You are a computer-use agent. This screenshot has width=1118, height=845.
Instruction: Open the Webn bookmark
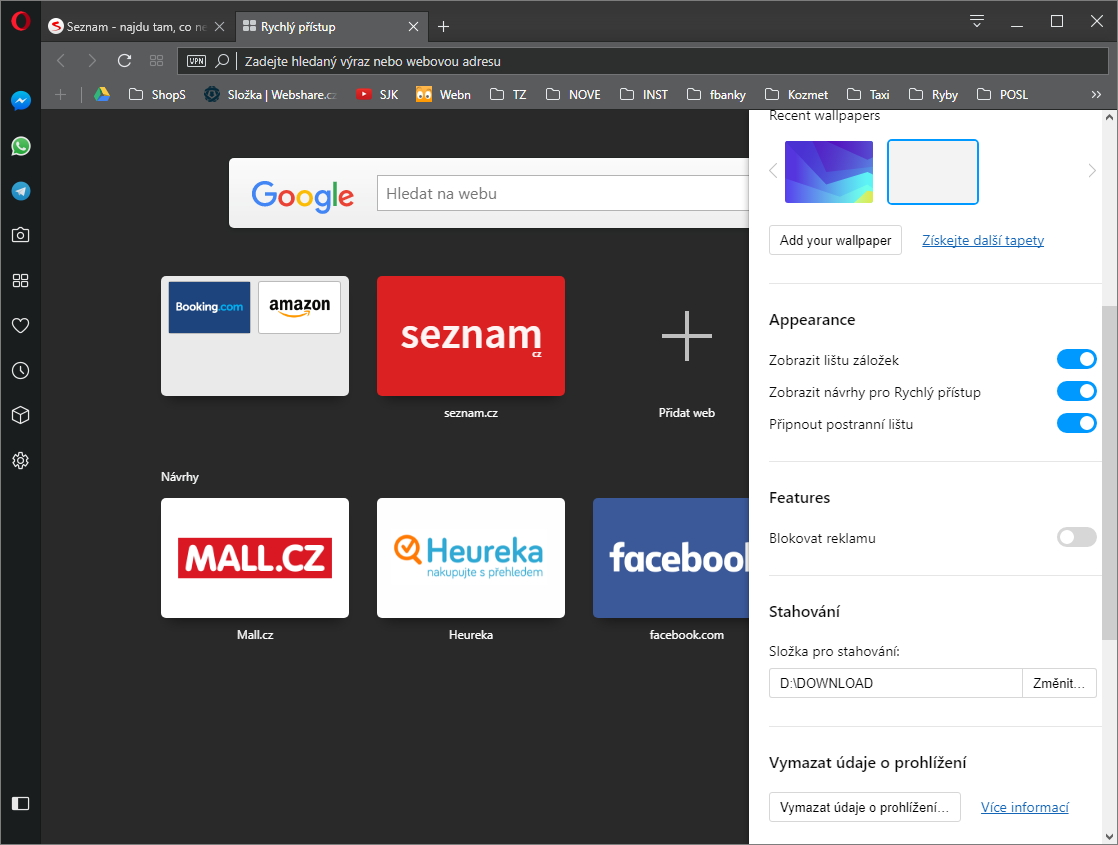click(443, 94)
